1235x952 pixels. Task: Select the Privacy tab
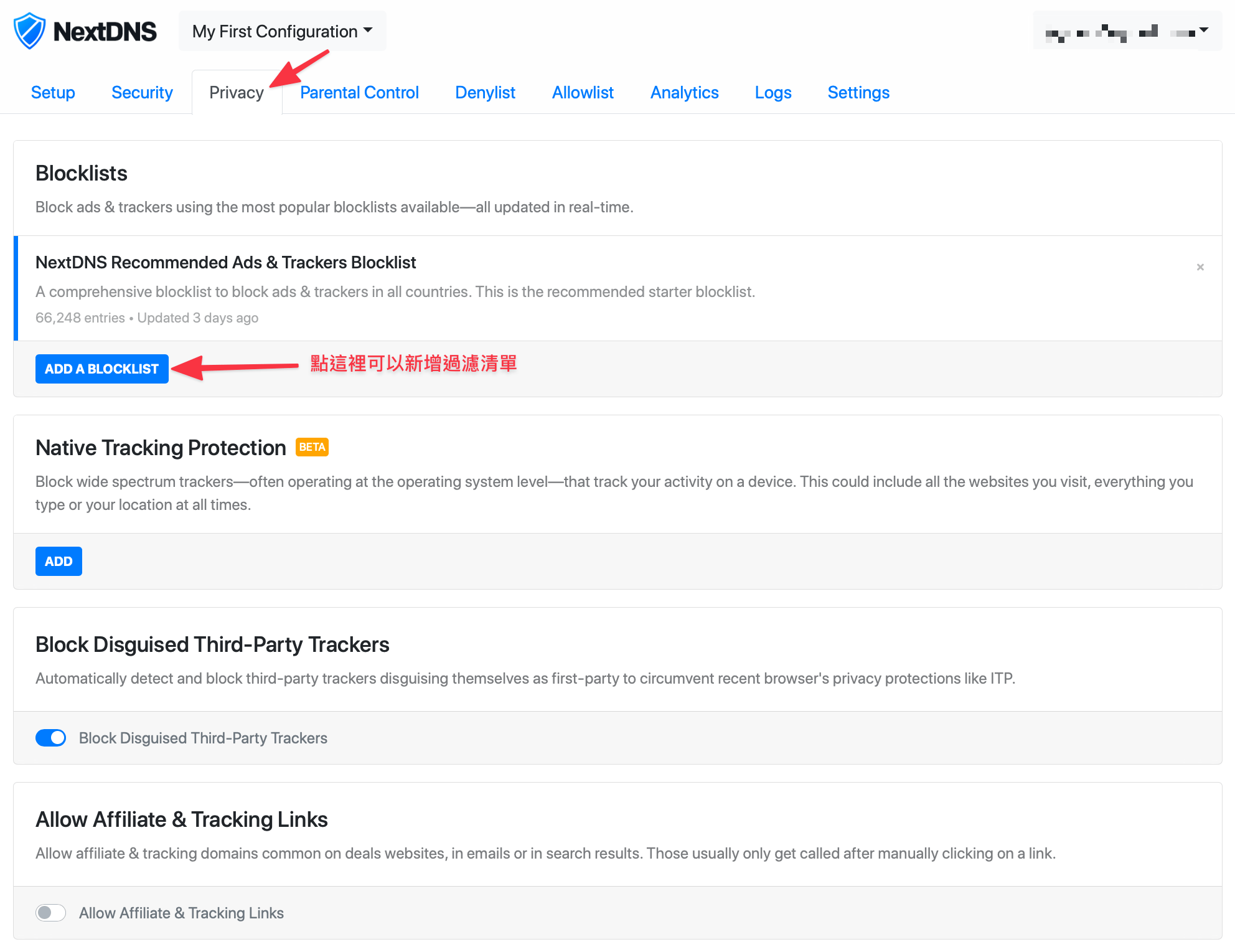237,92
